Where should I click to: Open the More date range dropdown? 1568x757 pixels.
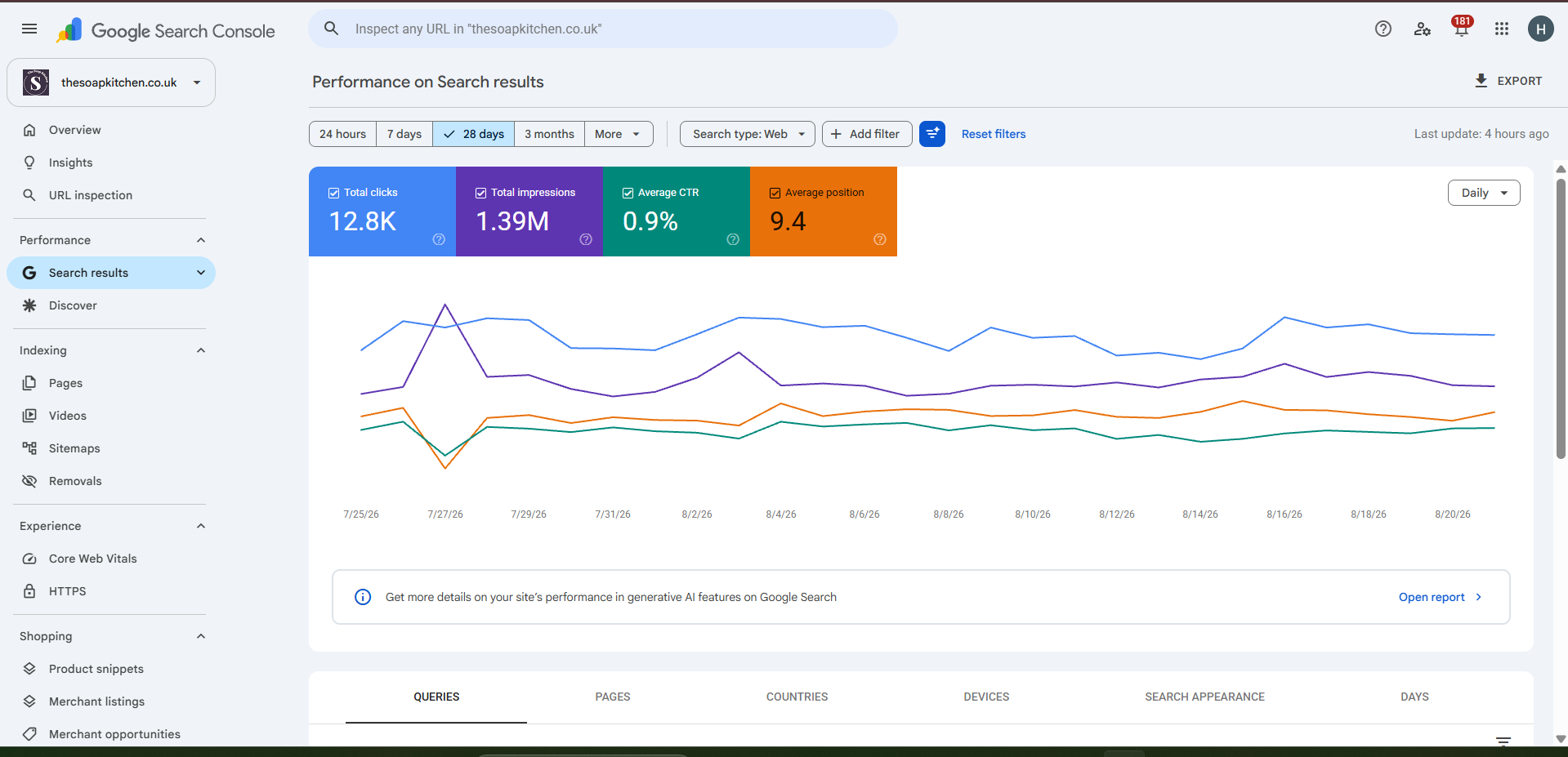[619, 134]
